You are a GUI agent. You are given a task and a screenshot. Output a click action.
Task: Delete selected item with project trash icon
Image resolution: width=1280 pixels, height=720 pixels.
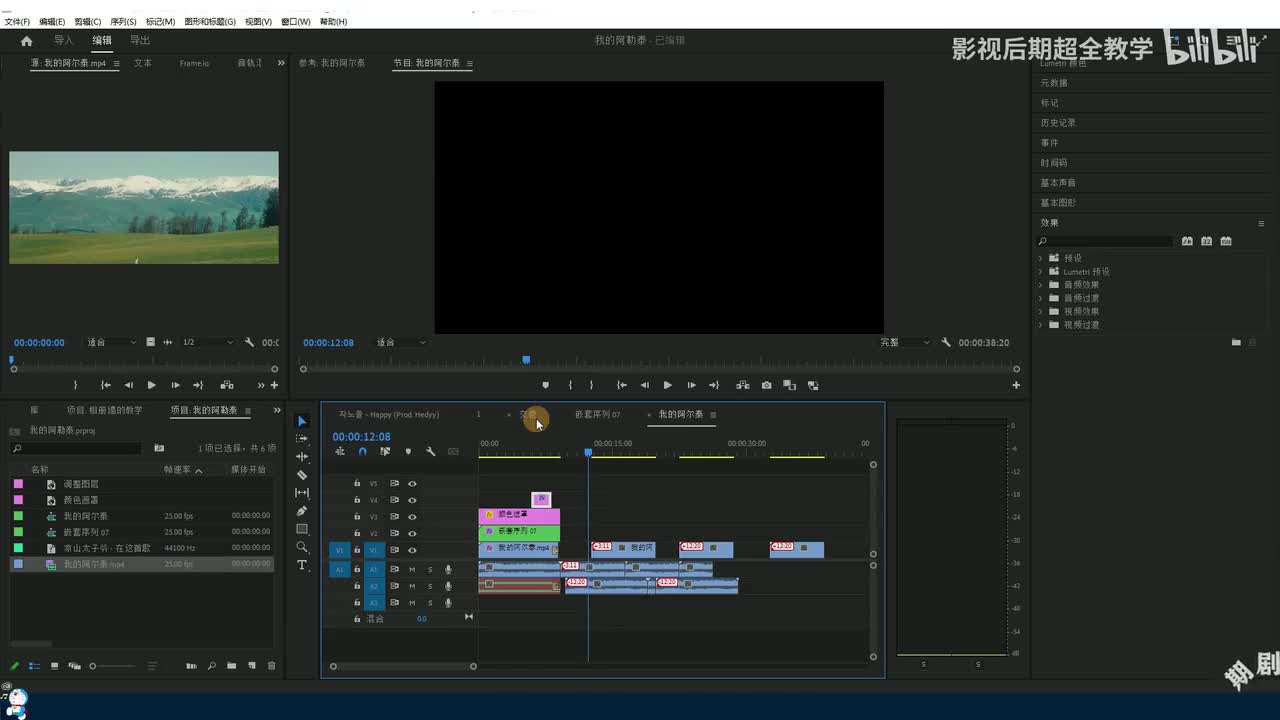click(x=271, y=666)
